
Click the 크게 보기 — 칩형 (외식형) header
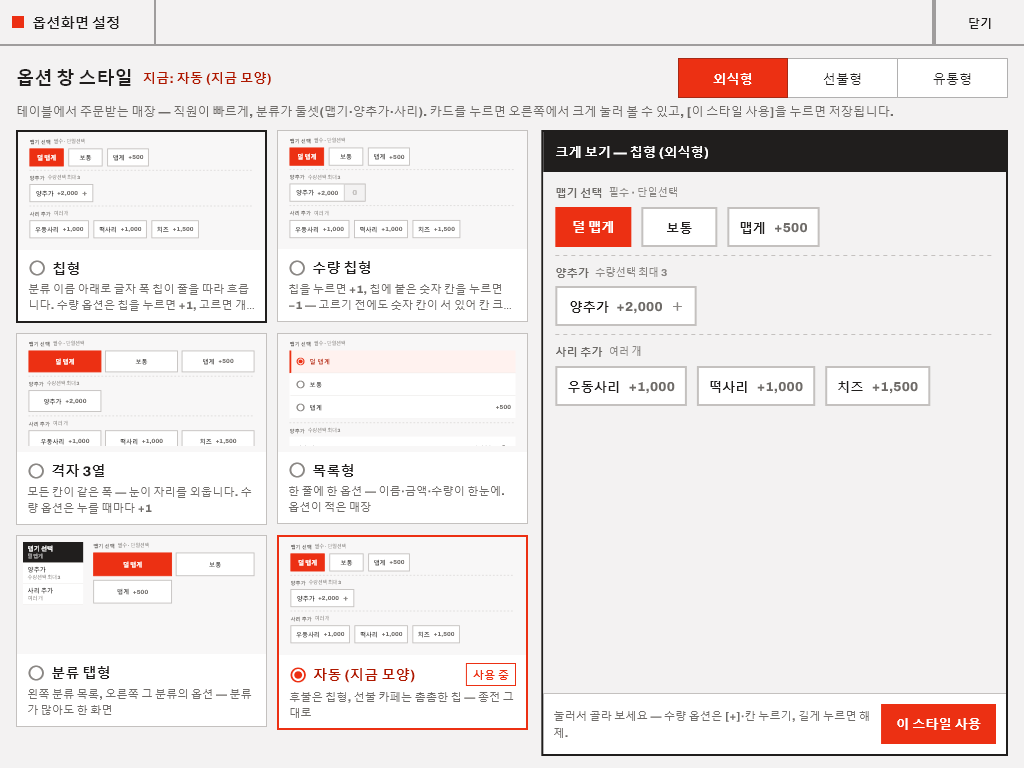coord(775,152)
